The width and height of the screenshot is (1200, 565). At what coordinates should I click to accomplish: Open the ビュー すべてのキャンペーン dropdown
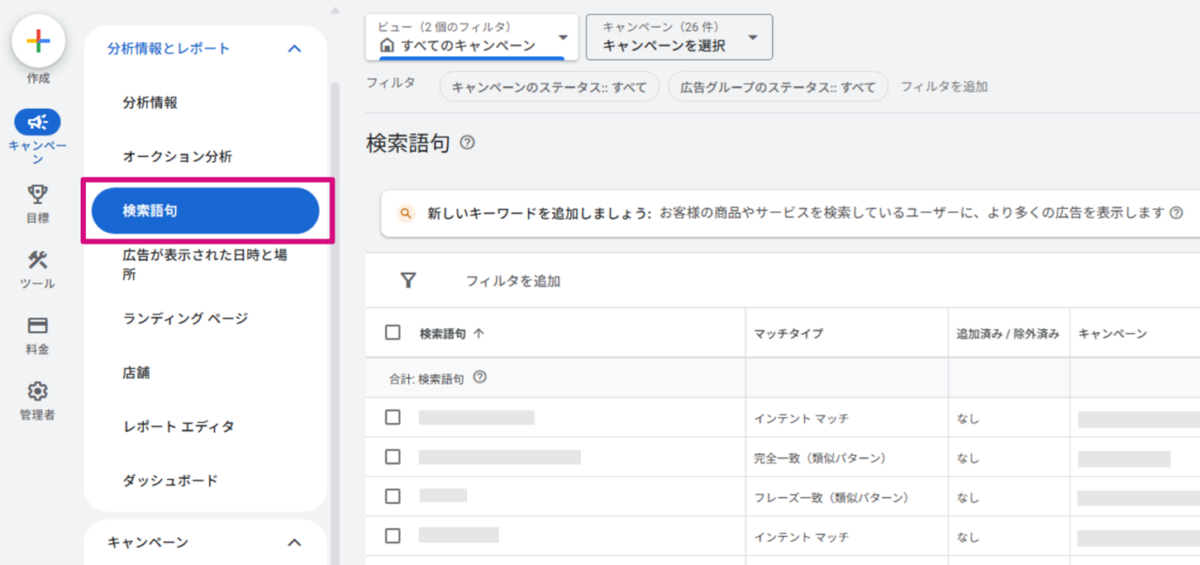coord(472,37)
